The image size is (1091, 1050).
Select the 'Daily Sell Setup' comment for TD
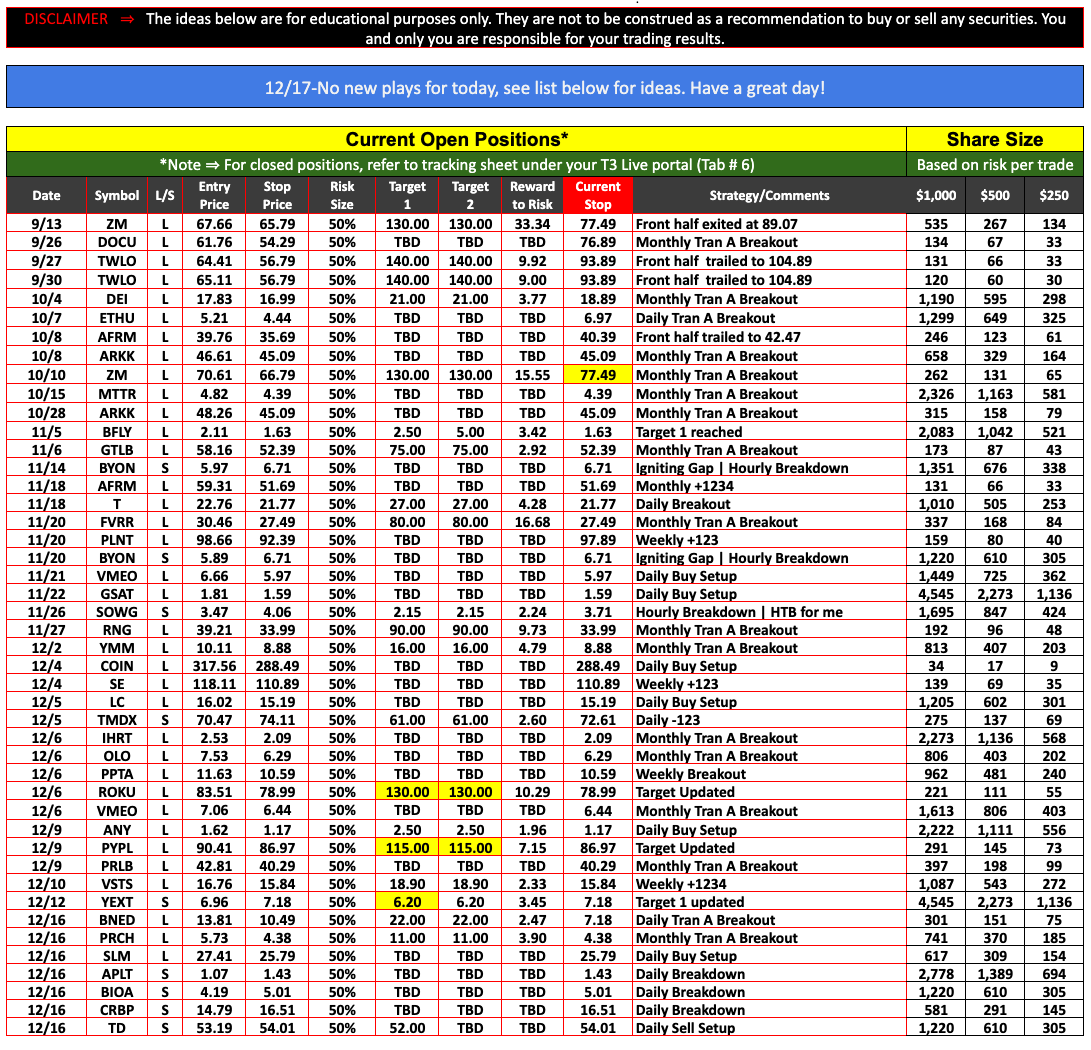pos(685,1028)
